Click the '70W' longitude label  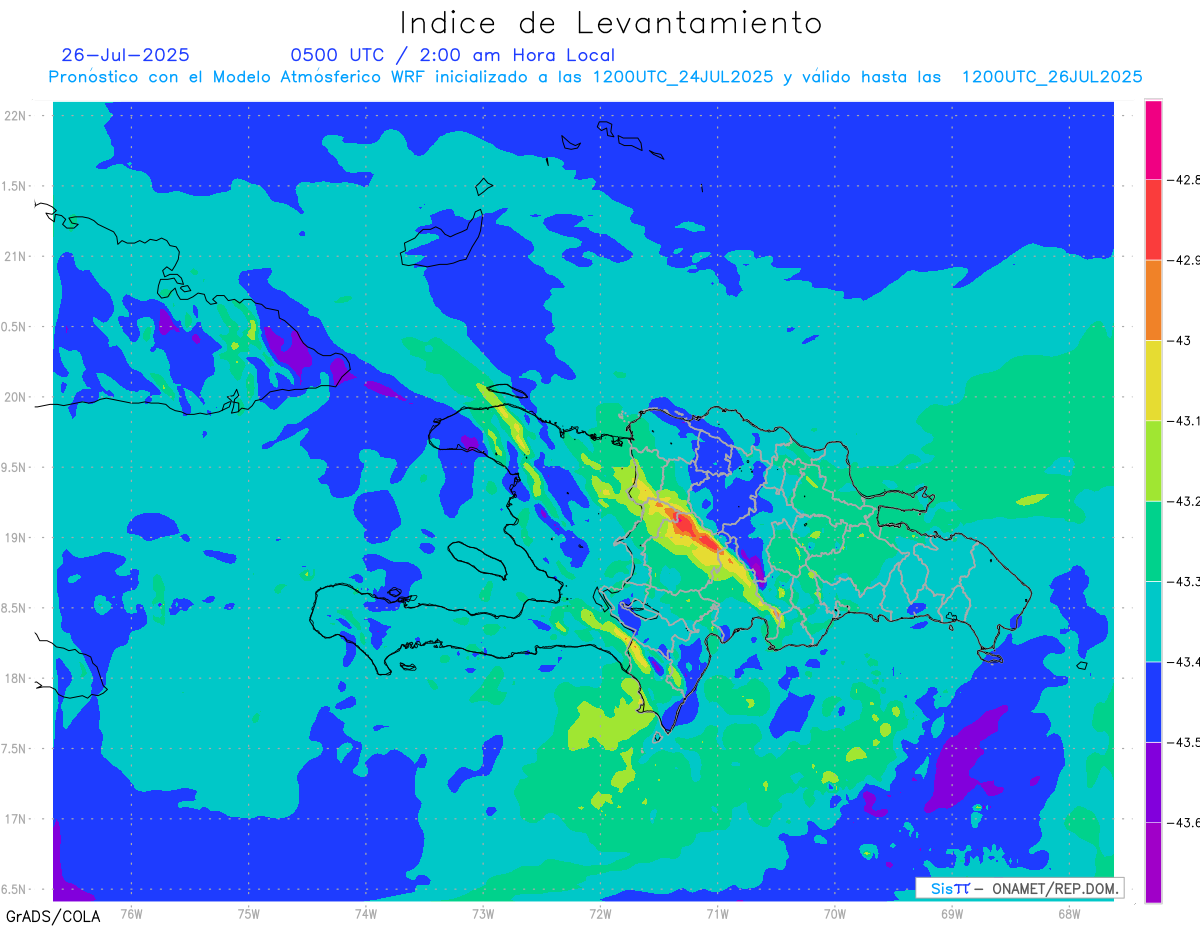click(834, 913)
